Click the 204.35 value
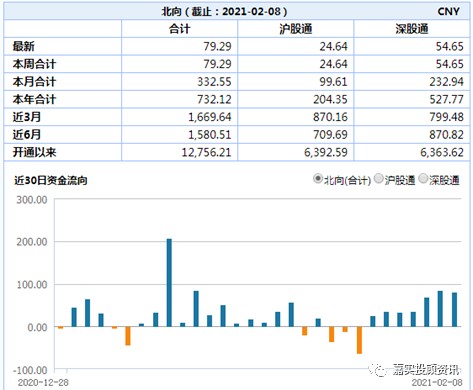The width and height of the screenshot is (473, 390). click(x=330, y=99)
